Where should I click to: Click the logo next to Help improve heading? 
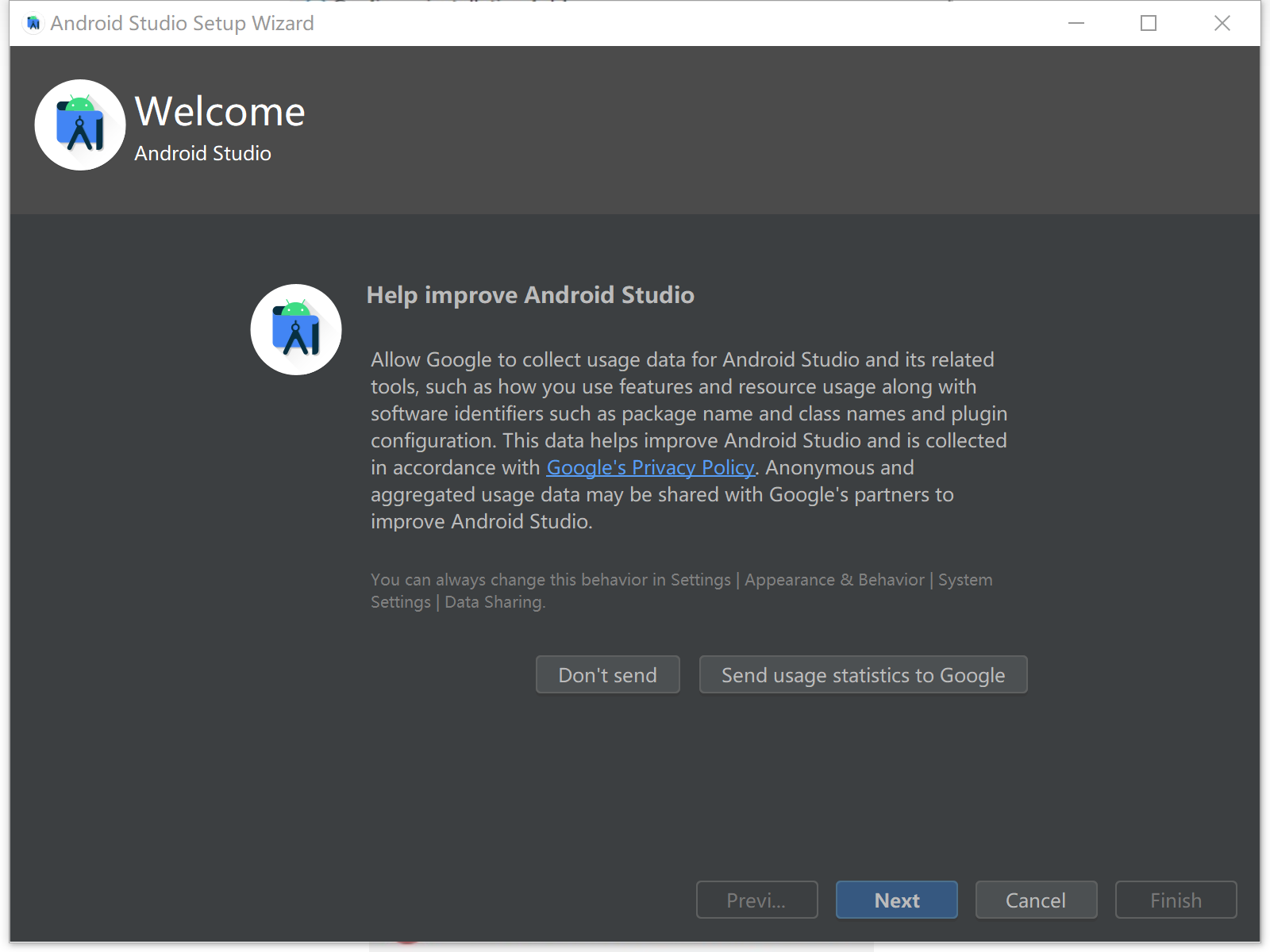tap(296, 329)
